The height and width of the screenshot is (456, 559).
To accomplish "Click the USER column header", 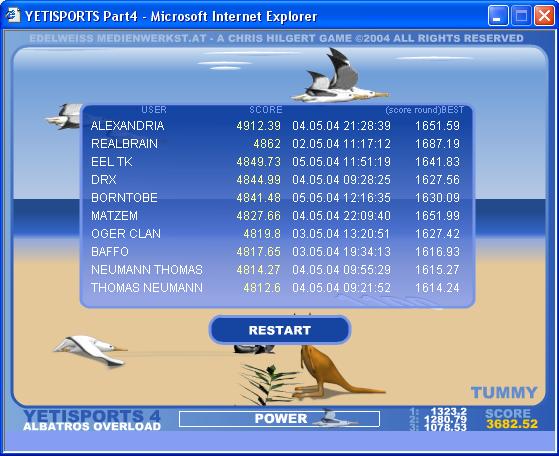I will pyautogui.click(x=154, y=109).
